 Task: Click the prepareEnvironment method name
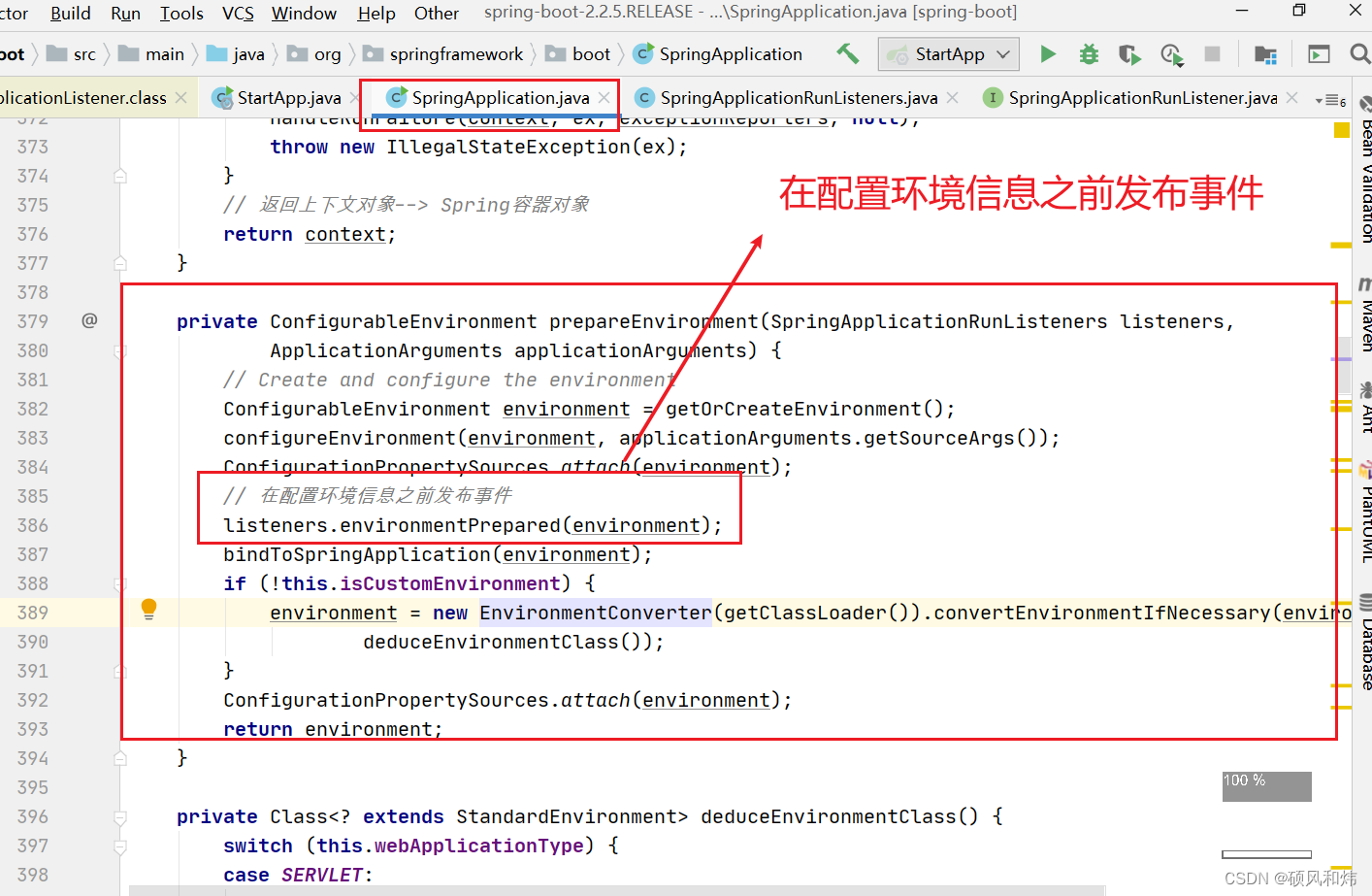coord(654,321)
